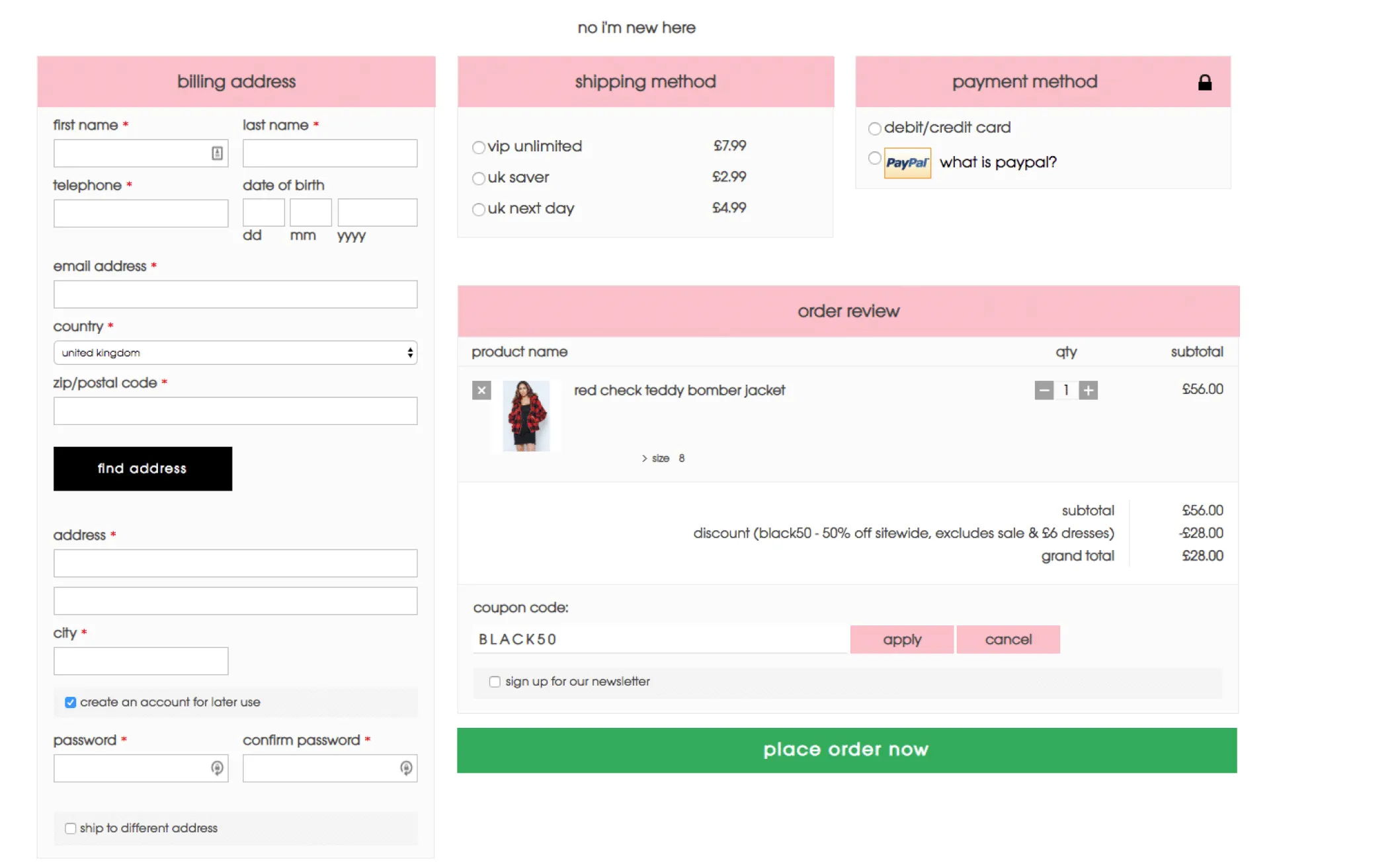The height and width of the screenshot is (868, 1398).
Task: Select uk next day shipping
Action: (479, 210)
